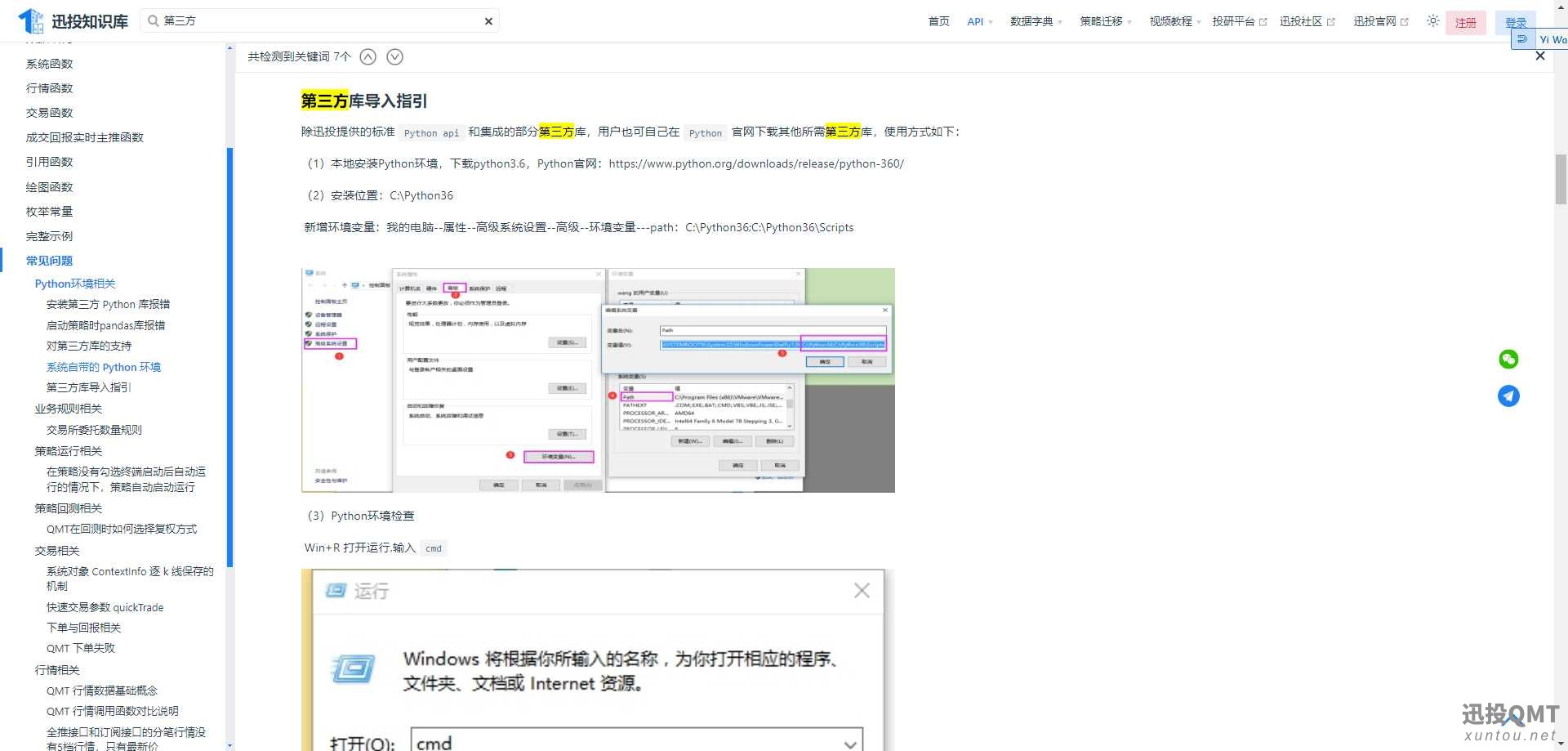This screenshot has height=751, width=1568.
Task: Click the sidebar vertical scrollbar thumb
Action: point(229,357)
